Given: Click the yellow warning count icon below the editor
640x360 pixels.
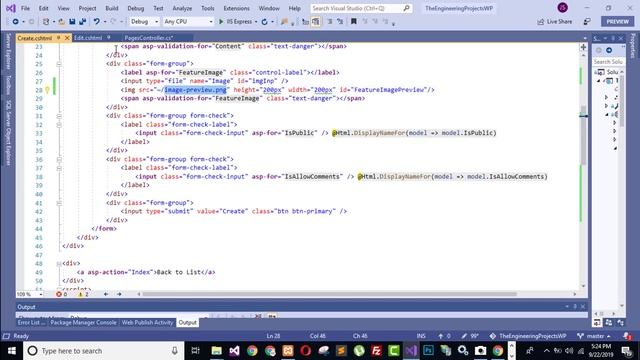Looking at the screenshot, I should point(80,294).
